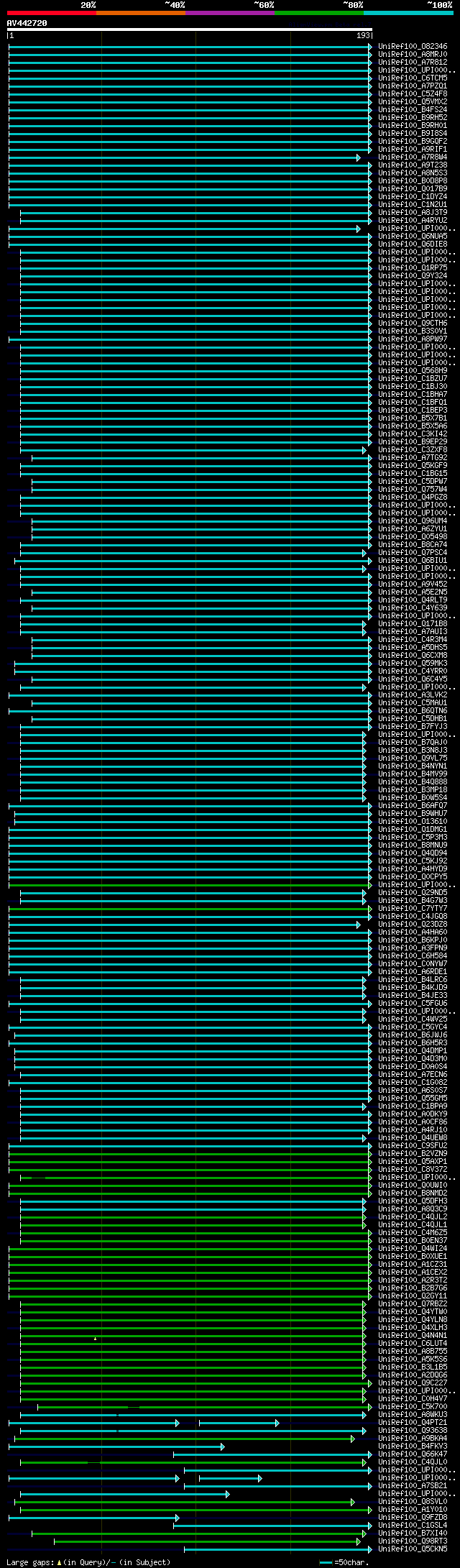Click alignment bar for UniRef100_A7R8W4
This screenshot has height=1568, width=460.
[x=185, y=157]
